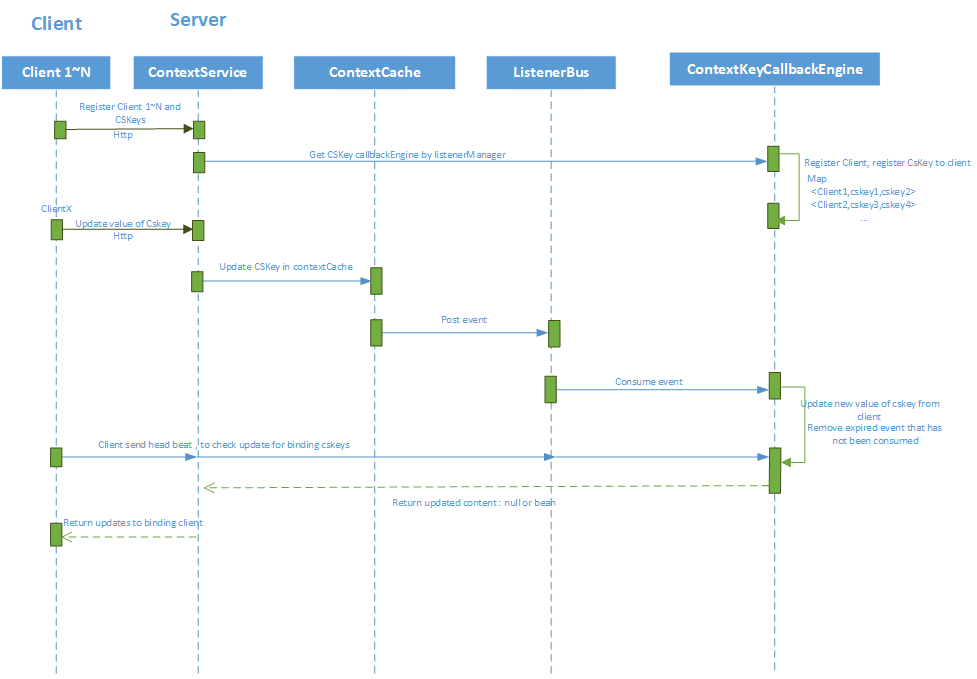Click the 'Consume event' arrow label
Viewport: 977px width, 679px height.
click(x=648, y=381)
